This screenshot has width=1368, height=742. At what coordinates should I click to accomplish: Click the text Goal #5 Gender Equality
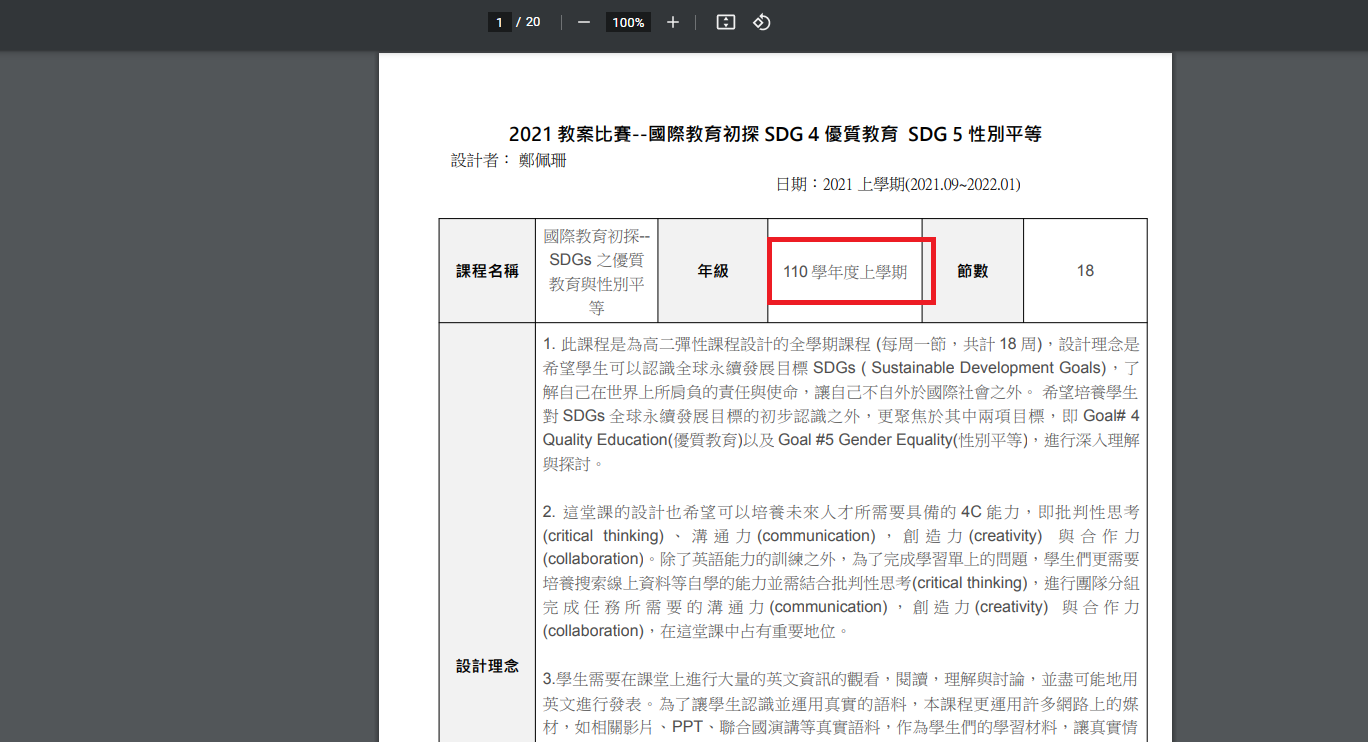[x=864, y=440]
